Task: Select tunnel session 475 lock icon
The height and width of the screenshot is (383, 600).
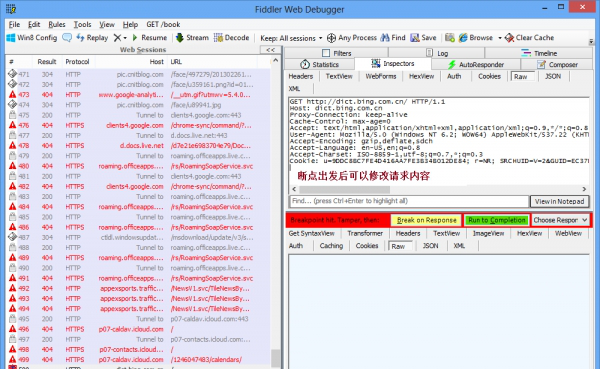Action: [12, 115]
